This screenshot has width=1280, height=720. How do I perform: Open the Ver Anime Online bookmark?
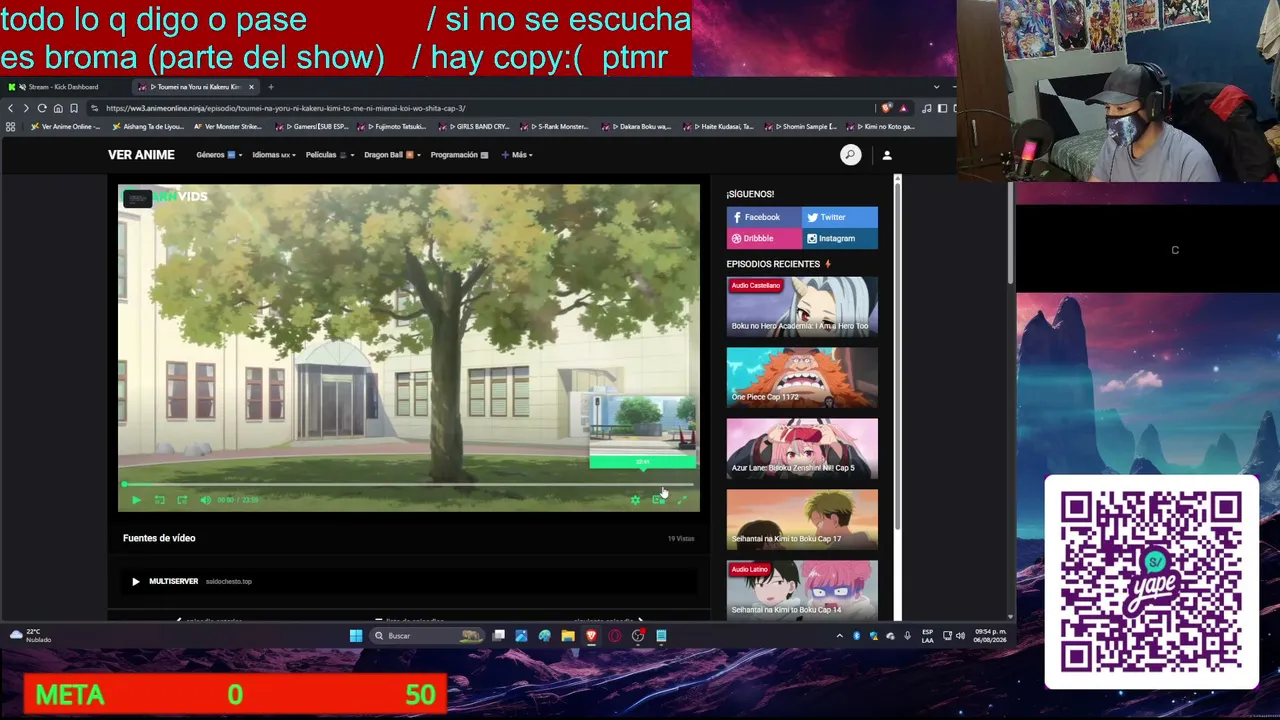pos(66,127)
